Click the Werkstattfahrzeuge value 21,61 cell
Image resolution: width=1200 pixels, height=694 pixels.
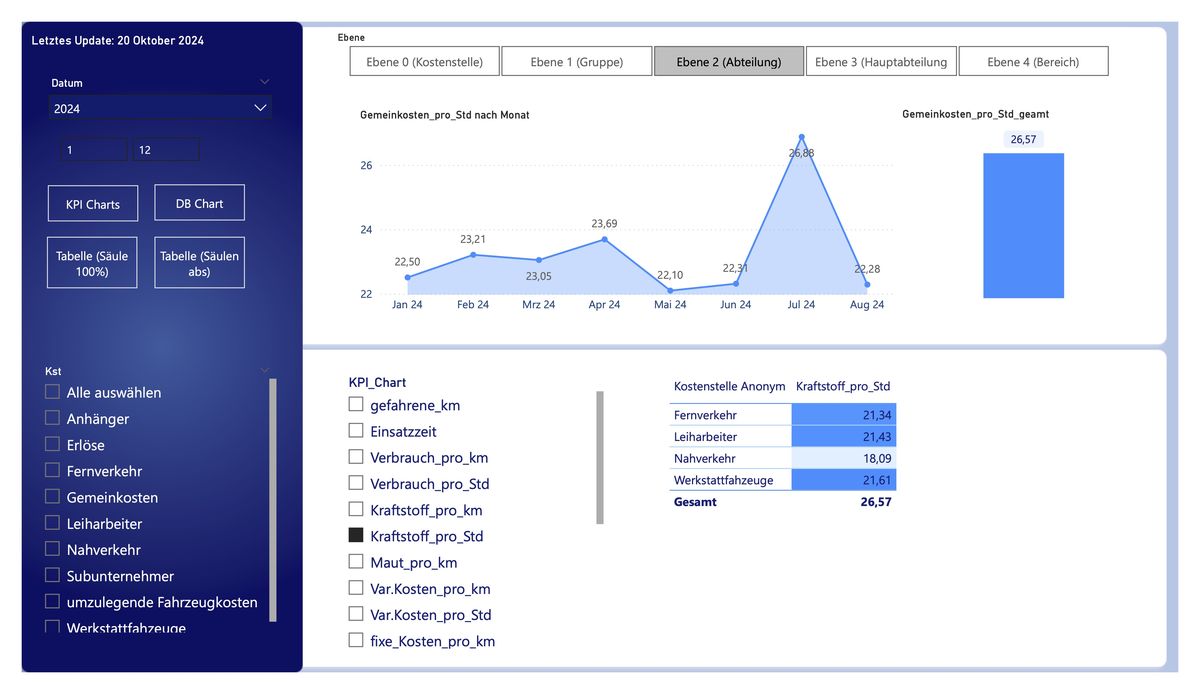coord(844,481)
